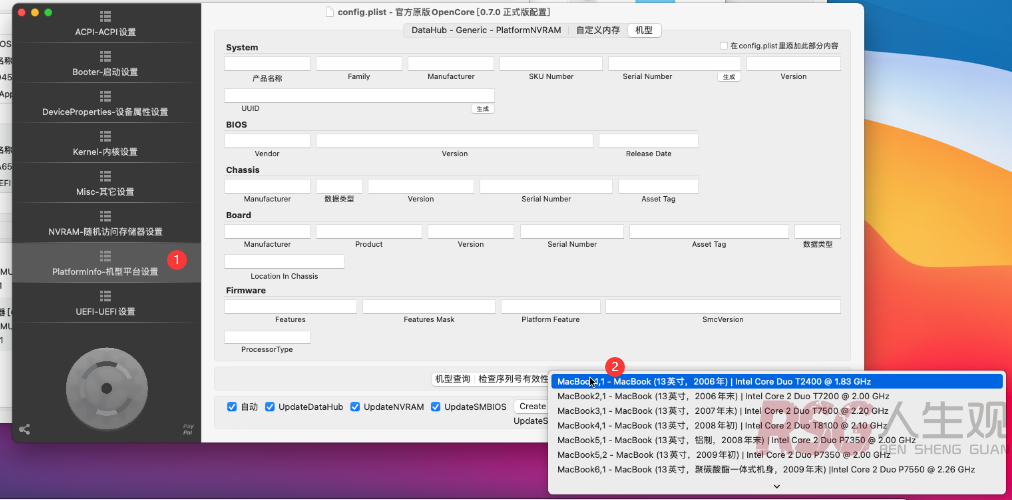Click the Chassis Manufacturer field
The width and height of the screenshot is (1012, 500).
tap(267, 186)
